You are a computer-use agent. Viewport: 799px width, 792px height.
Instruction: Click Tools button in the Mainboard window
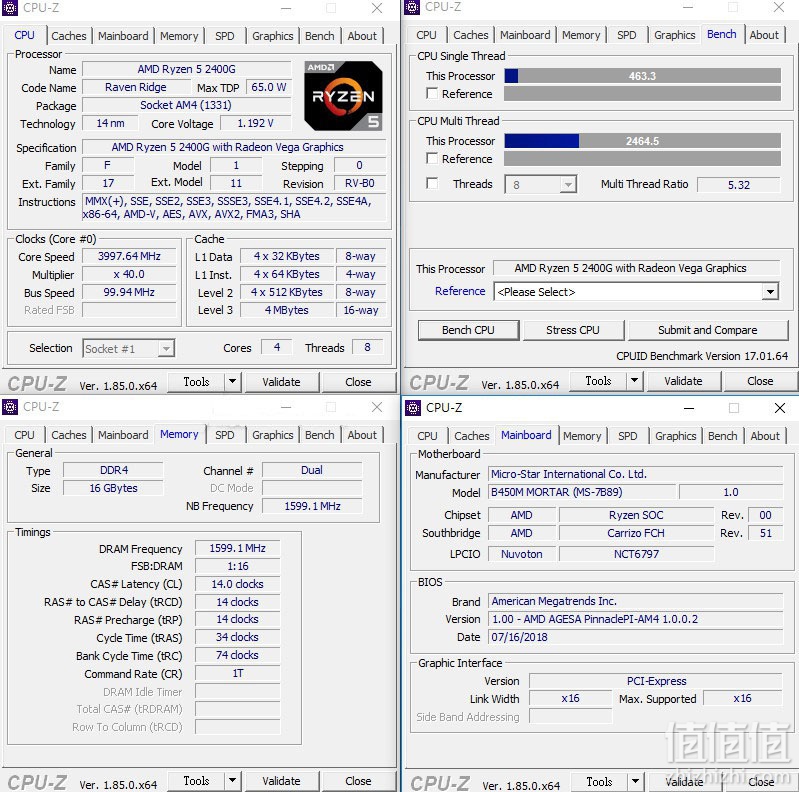600,782
